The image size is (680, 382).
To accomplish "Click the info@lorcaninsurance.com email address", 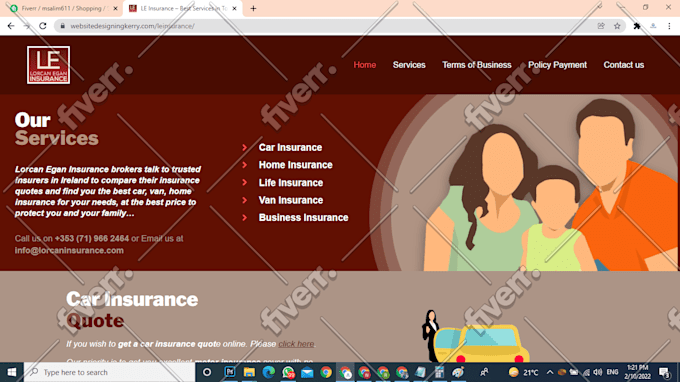I will coord(69,250).
